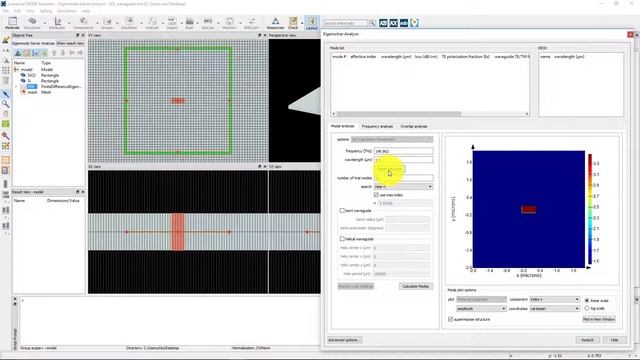Click the Plot in New Window button
Viewport: 640px width, 360px height.
tap(599, 319)
